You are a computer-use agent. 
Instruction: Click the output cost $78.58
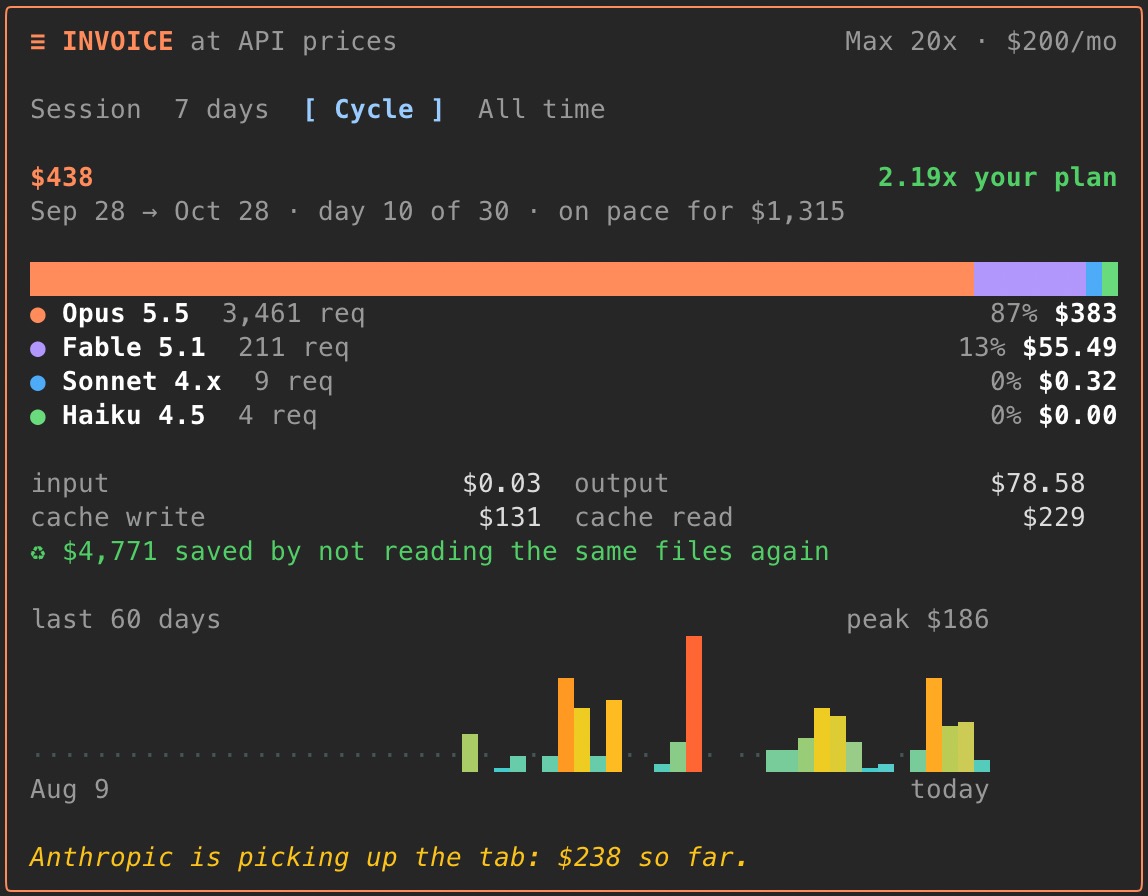1037,483
